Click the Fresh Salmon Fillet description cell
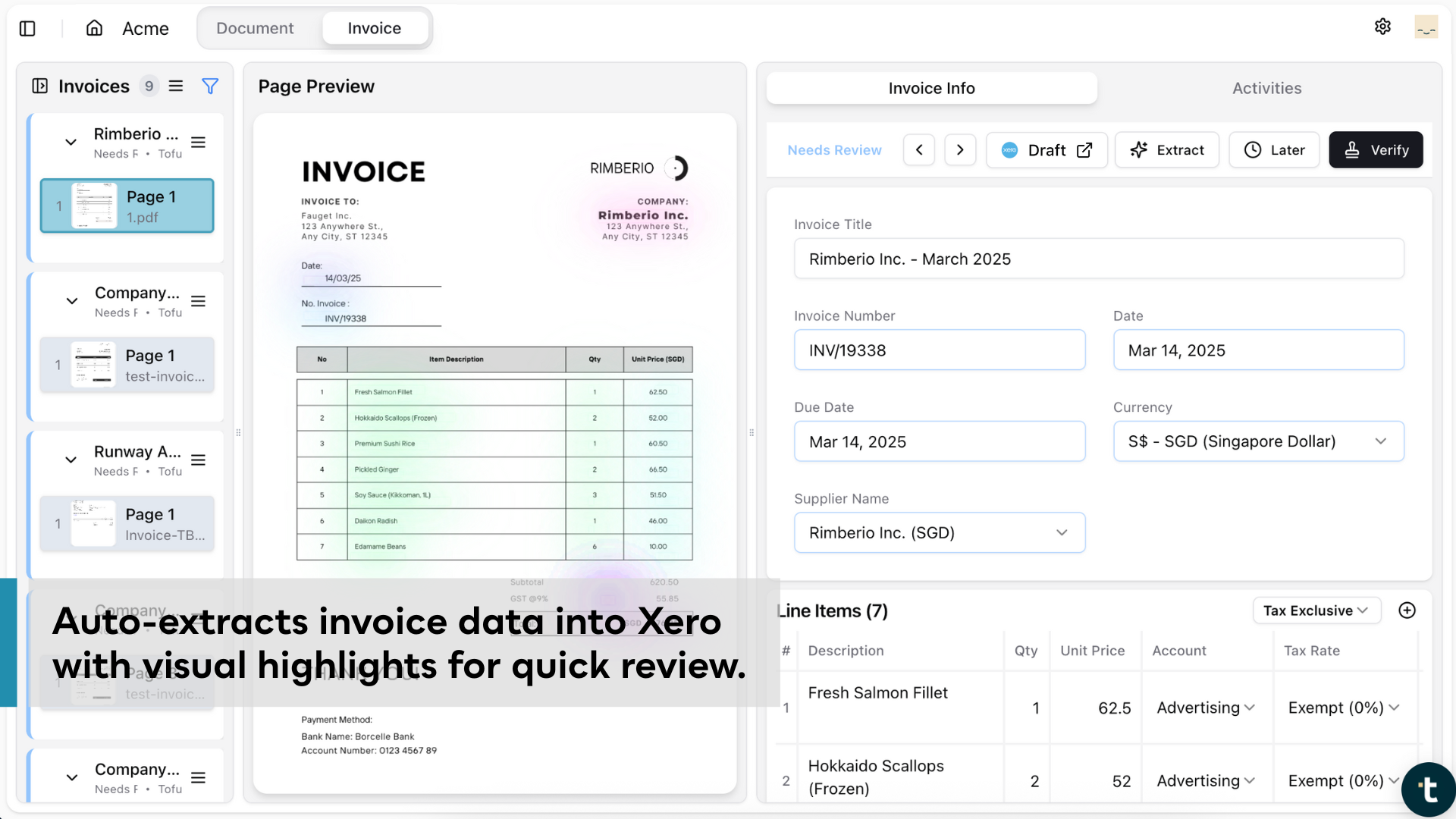This screenshot has height=819, width=1456. coord(900,708)
